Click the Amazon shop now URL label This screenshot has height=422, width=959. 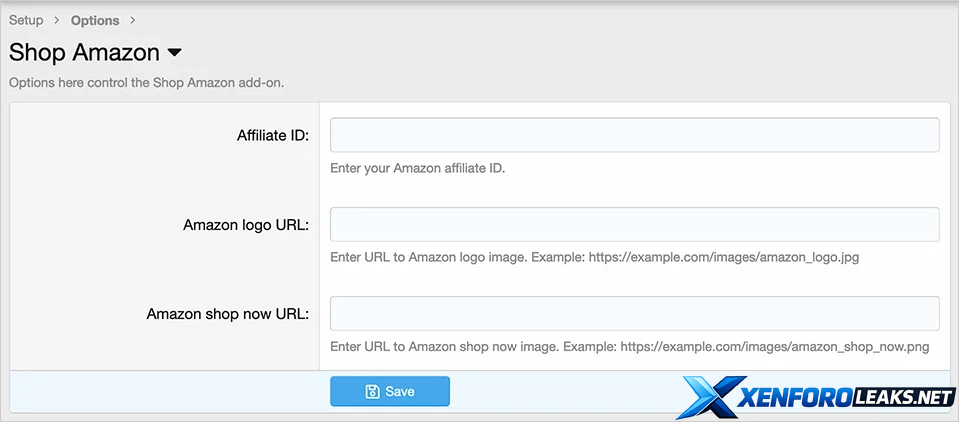(x=227, y=314)
